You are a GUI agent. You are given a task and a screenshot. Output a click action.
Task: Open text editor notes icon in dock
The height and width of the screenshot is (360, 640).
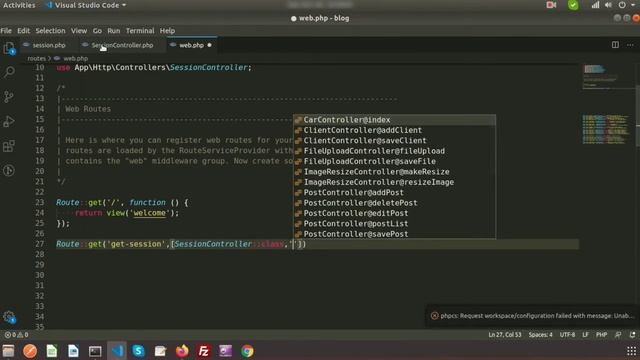(160, 351)
